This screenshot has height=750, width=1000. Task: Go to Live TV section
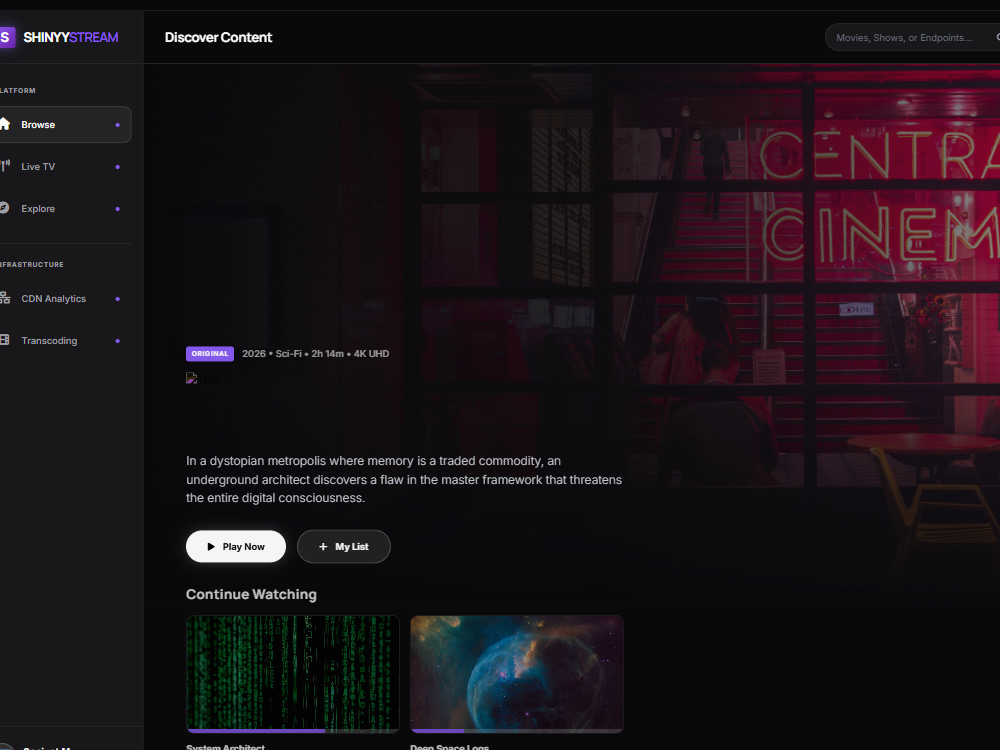coord(64,166)
